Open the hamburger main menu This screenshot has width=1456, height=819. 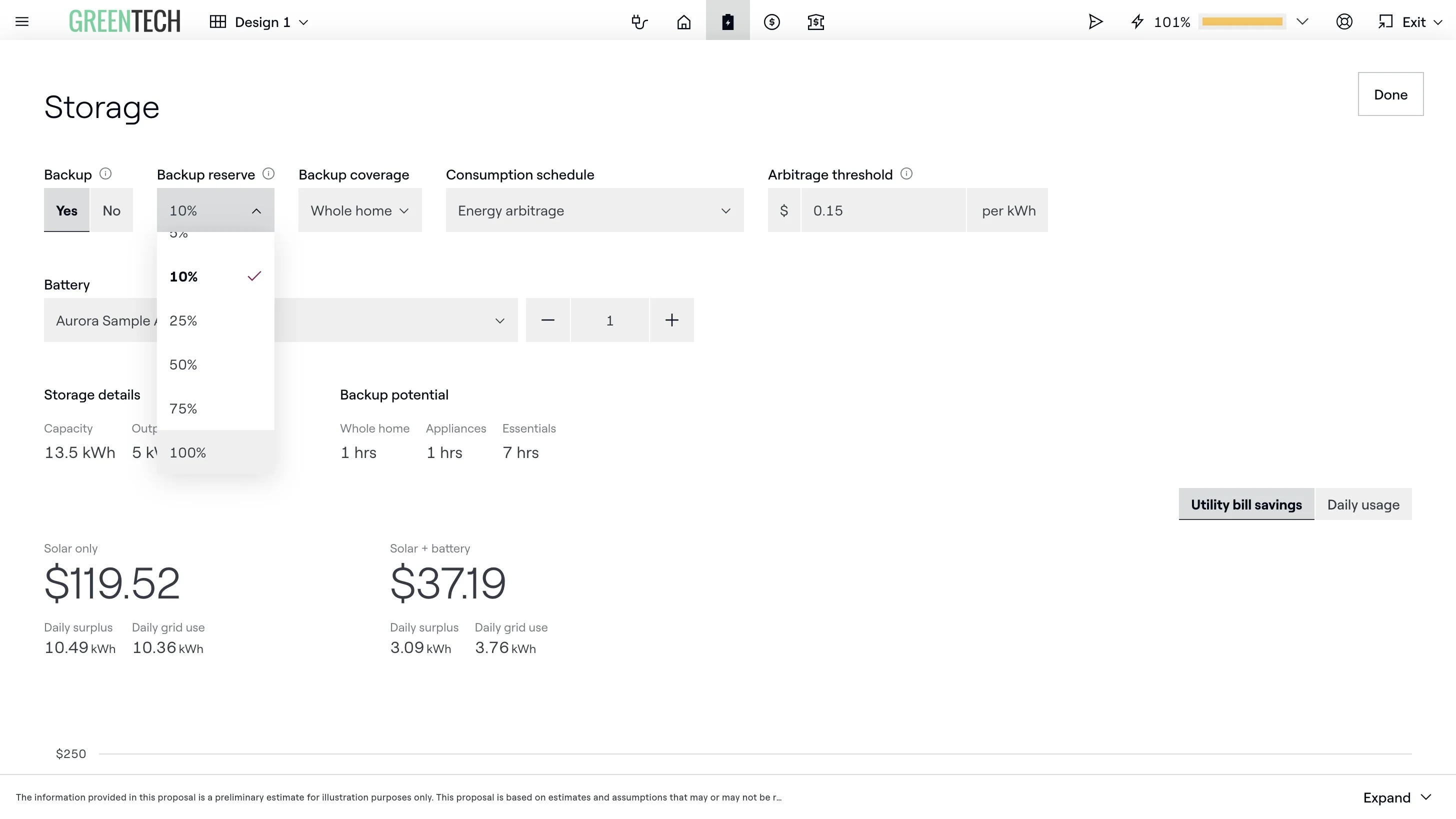(x=22, y=22)
